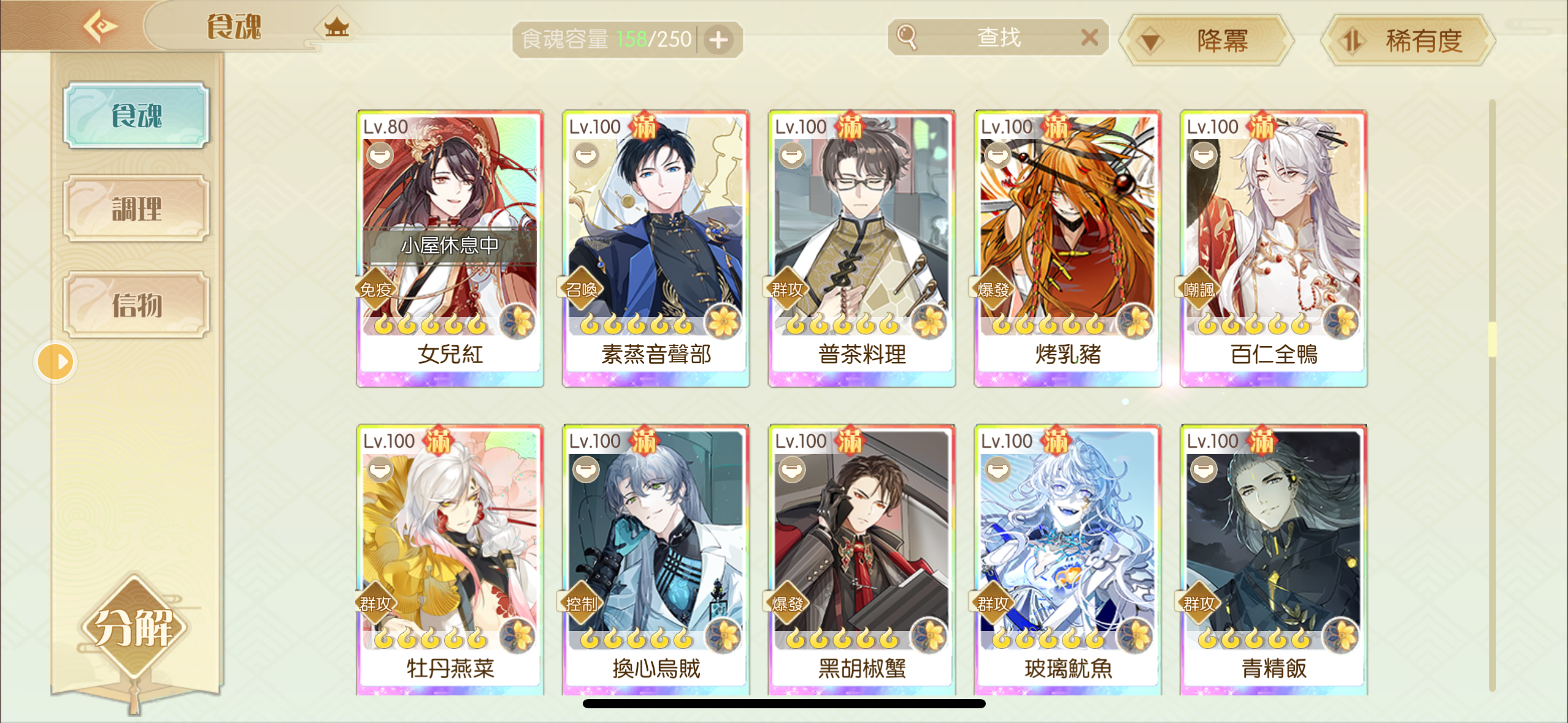Add capacity with the plus icon
The height and width of the screenshot is (723, 1568).
coord(718,40)
